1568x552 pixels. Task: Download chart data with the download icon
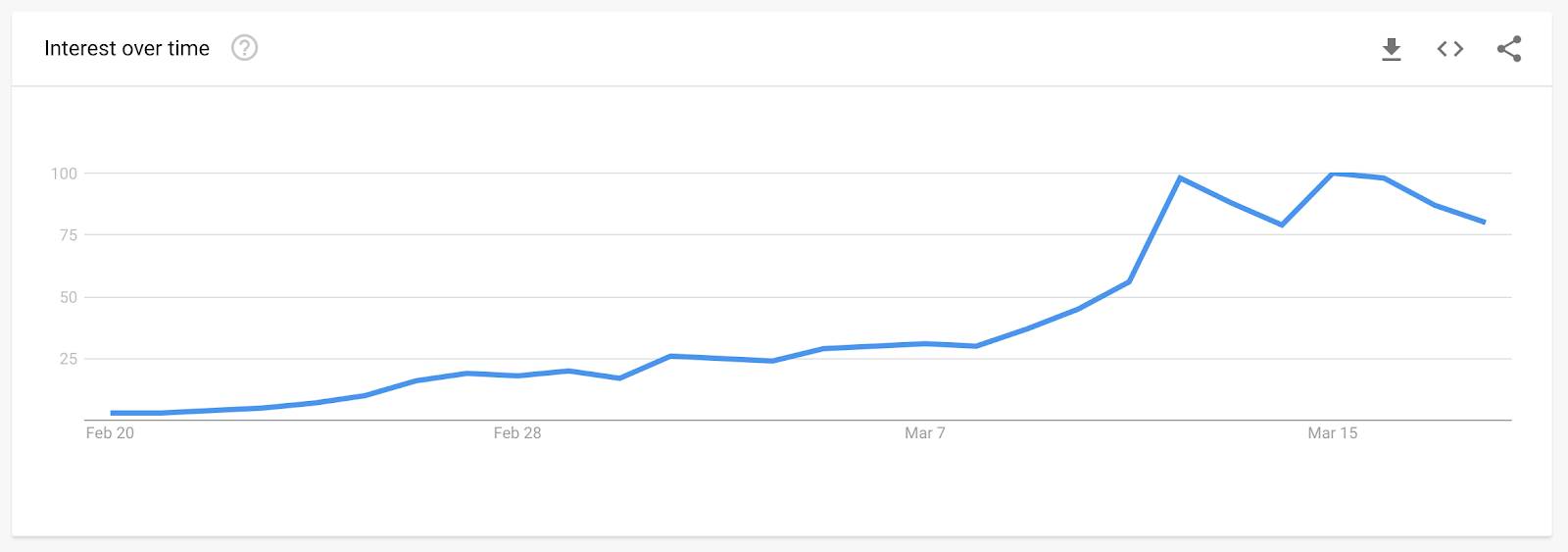[1391, 49]
